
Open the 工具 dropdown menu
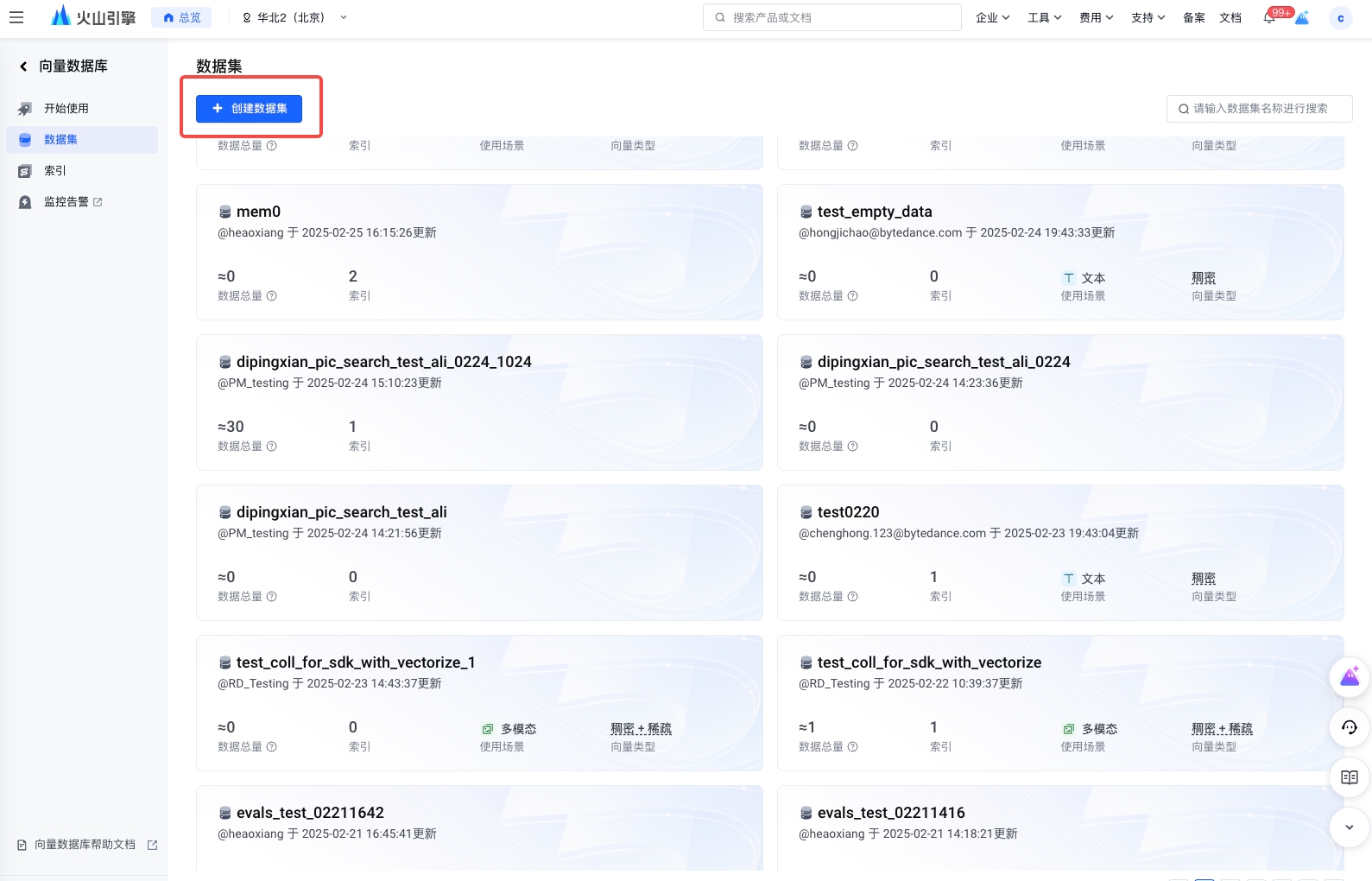[1044, 17]
